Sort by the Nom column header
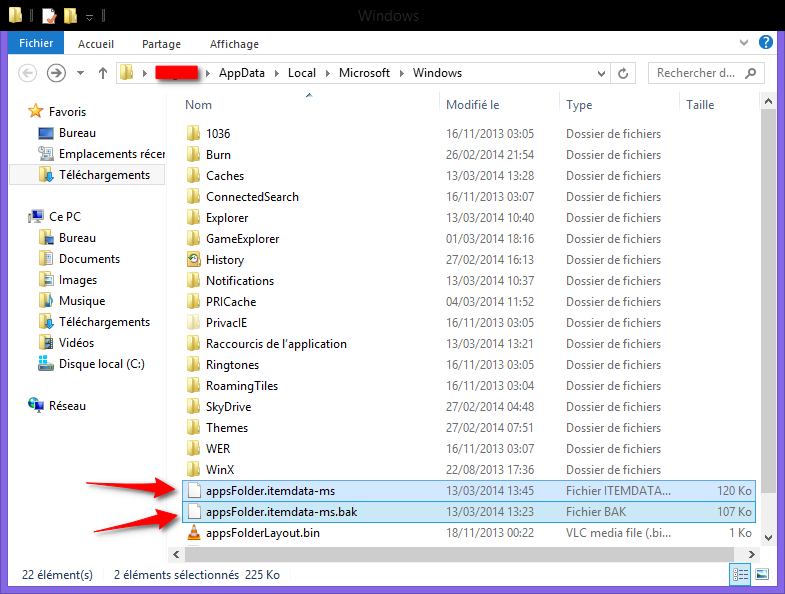This screenshot has width=785, height=594. [x=198, y=105]
